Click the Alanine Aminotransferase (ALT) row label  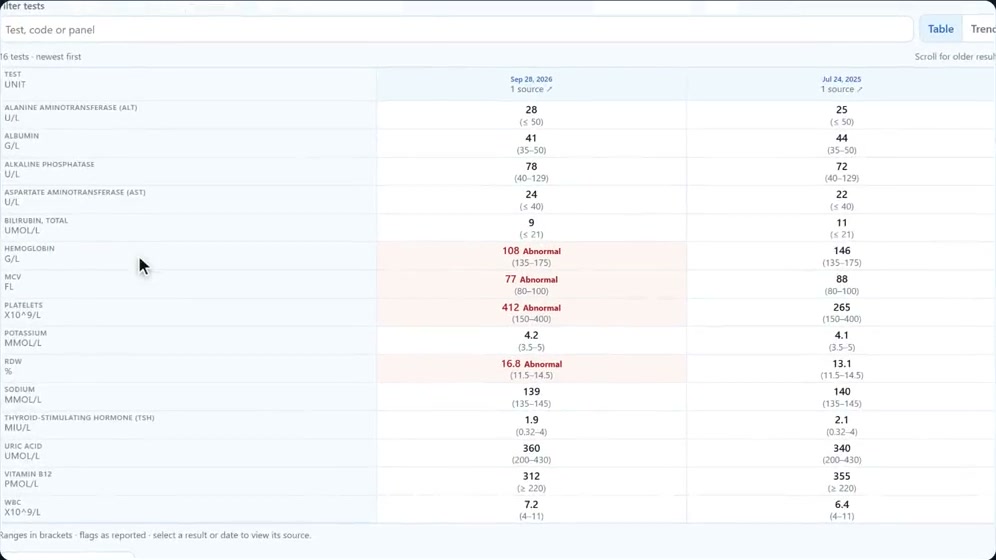(x=71, y=108)
